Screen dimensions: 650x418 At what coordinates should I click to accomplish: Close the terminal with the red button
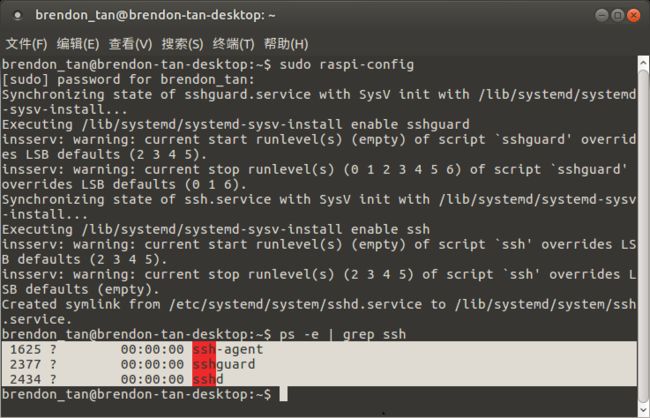633,15
